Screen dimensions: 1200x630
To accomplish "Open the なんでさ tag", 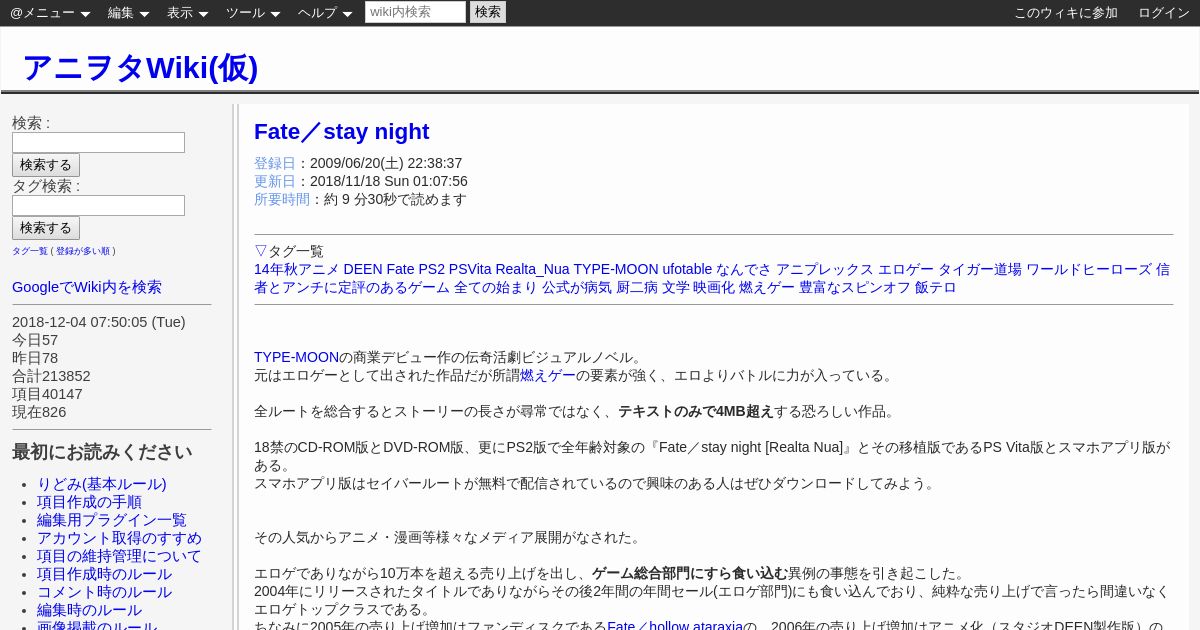I will (x=744, y=269).
